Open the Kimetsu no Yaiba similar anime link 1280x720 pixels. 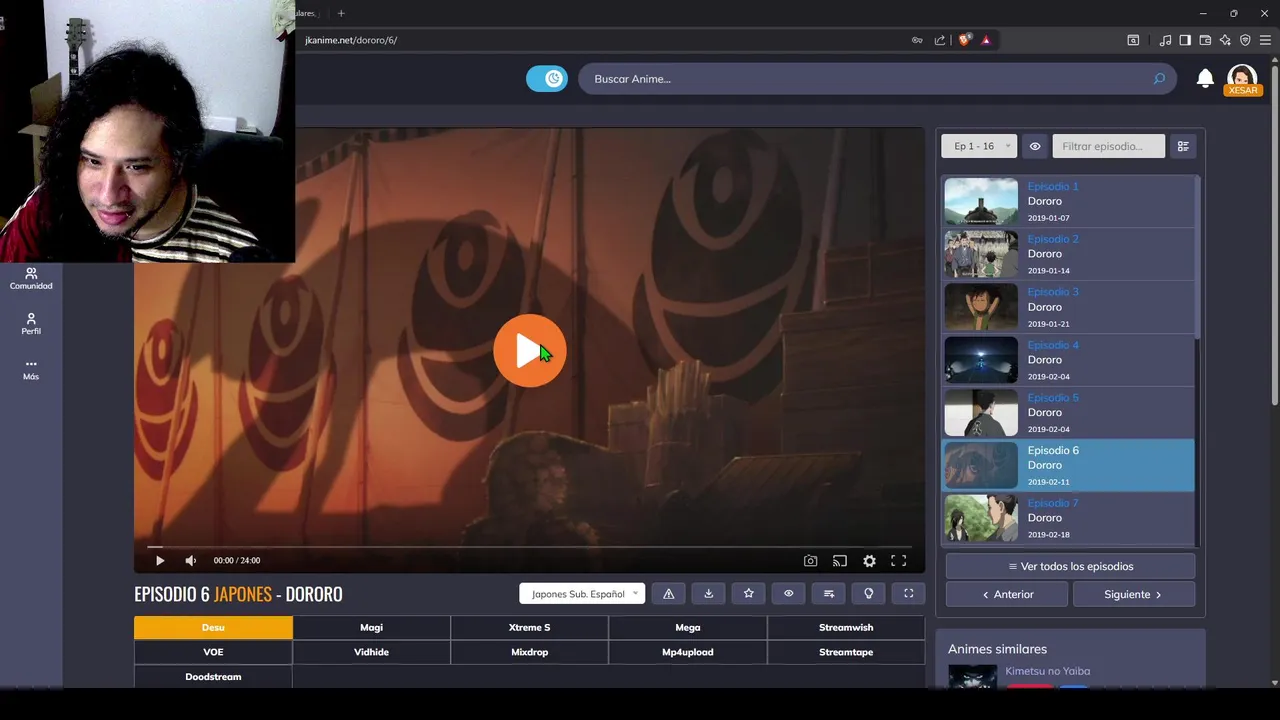(1047, 671)
